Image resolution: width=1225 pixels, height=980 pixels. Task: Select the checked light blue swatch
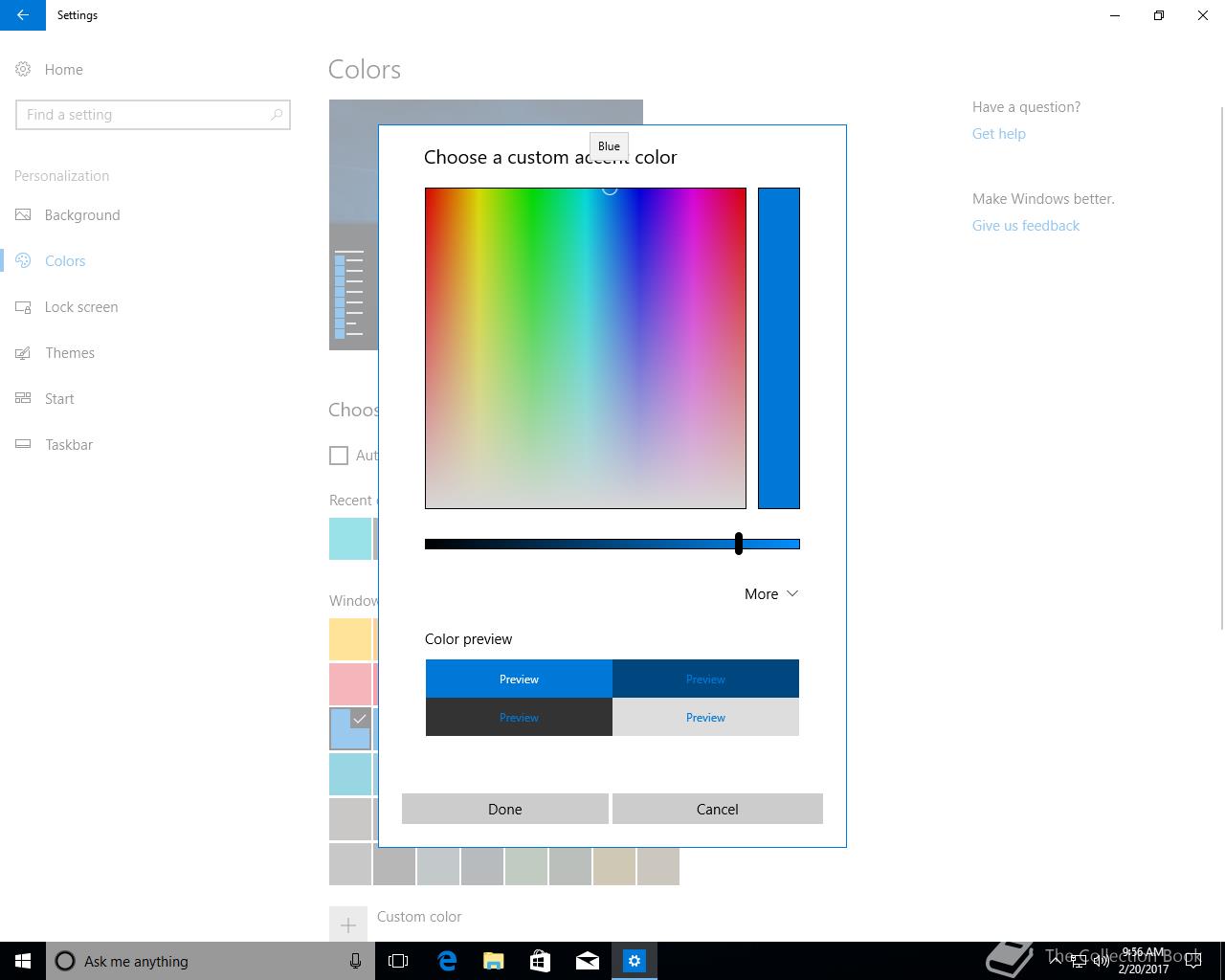(x=350, y=728)
